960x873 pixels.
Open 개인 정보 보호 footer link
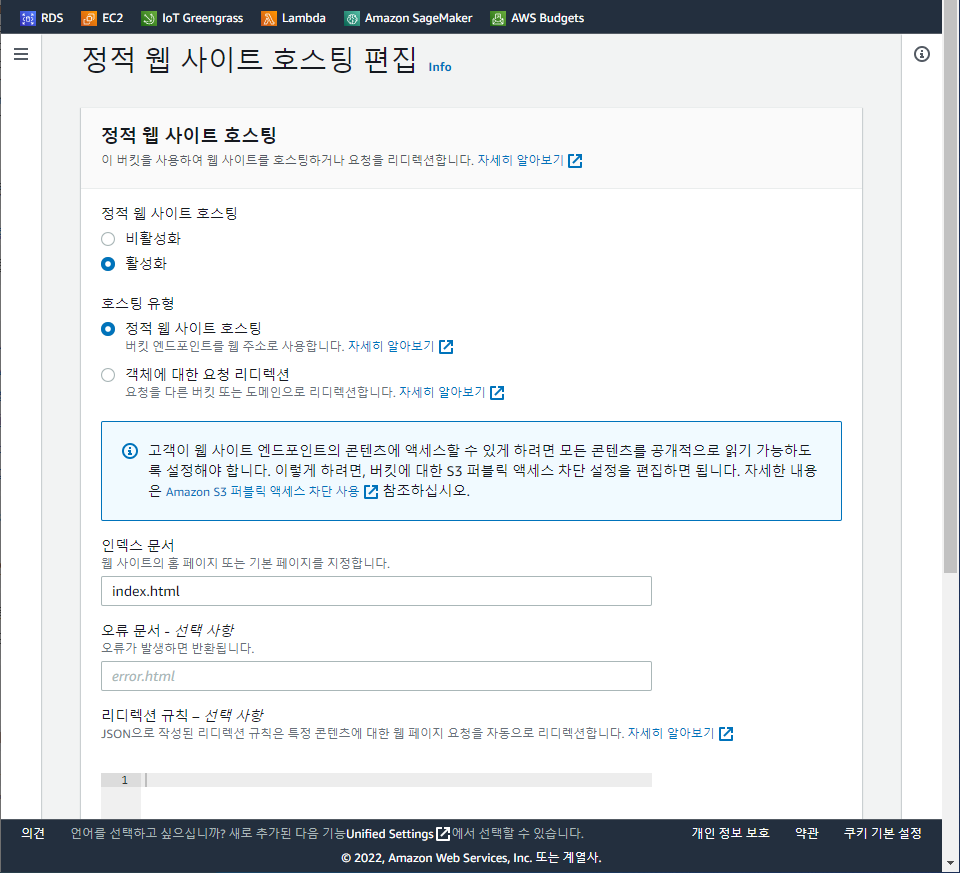click(x=730, y=833)
